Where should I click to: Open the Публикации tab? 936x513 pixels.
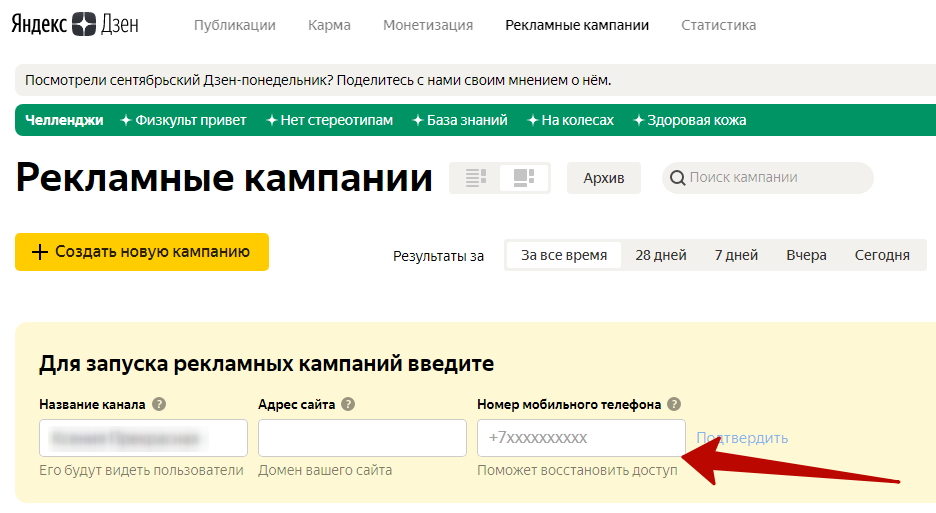235,25
